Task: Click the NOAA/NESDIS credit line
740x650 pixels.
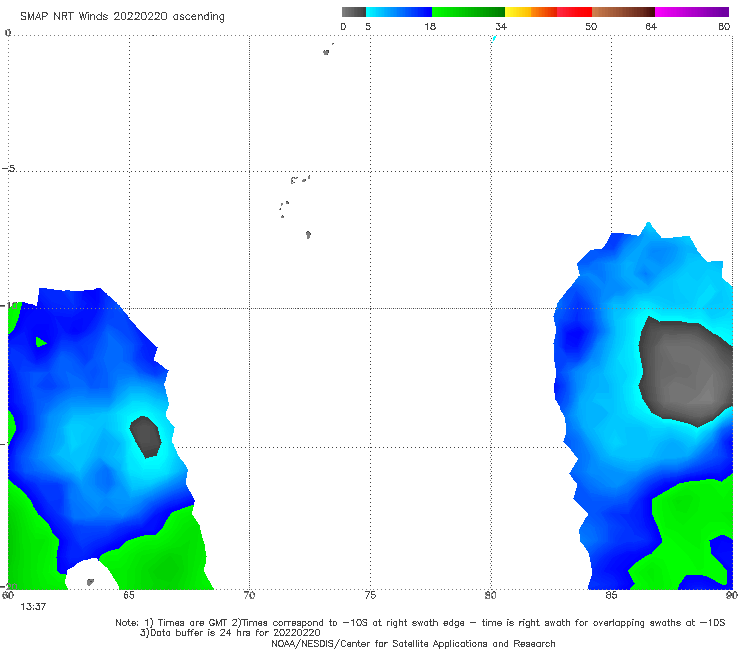Action: (x=413, y=644)
